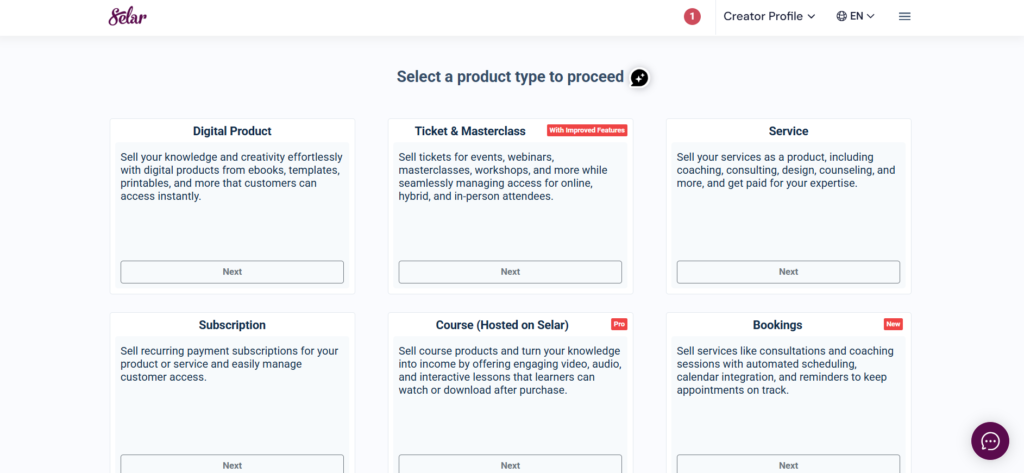1024x473 pixels.
Task: Select the Digital Product card title
Action: [232, 131]
